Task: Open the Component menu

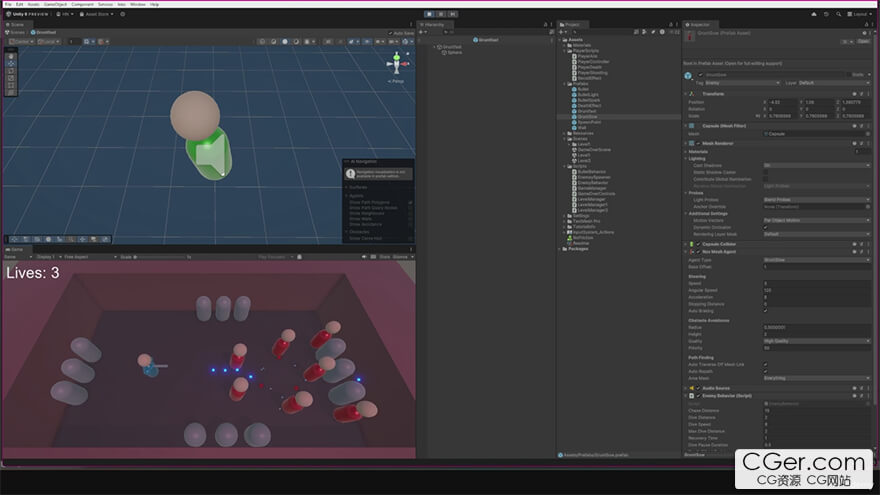Action: click(x=82, y=4)
